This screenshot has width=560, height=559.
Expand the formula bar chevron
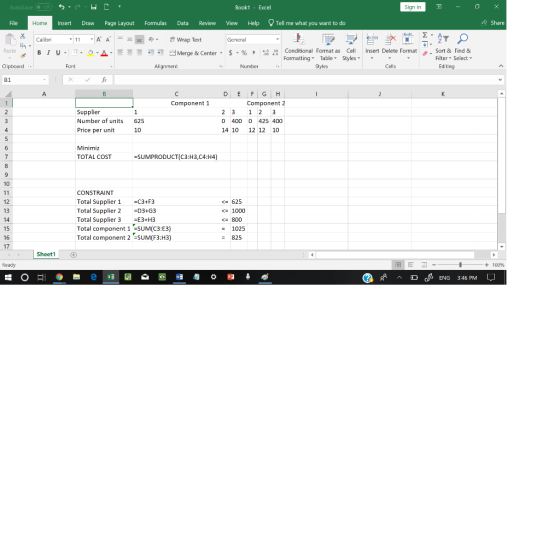pos(500,80)
